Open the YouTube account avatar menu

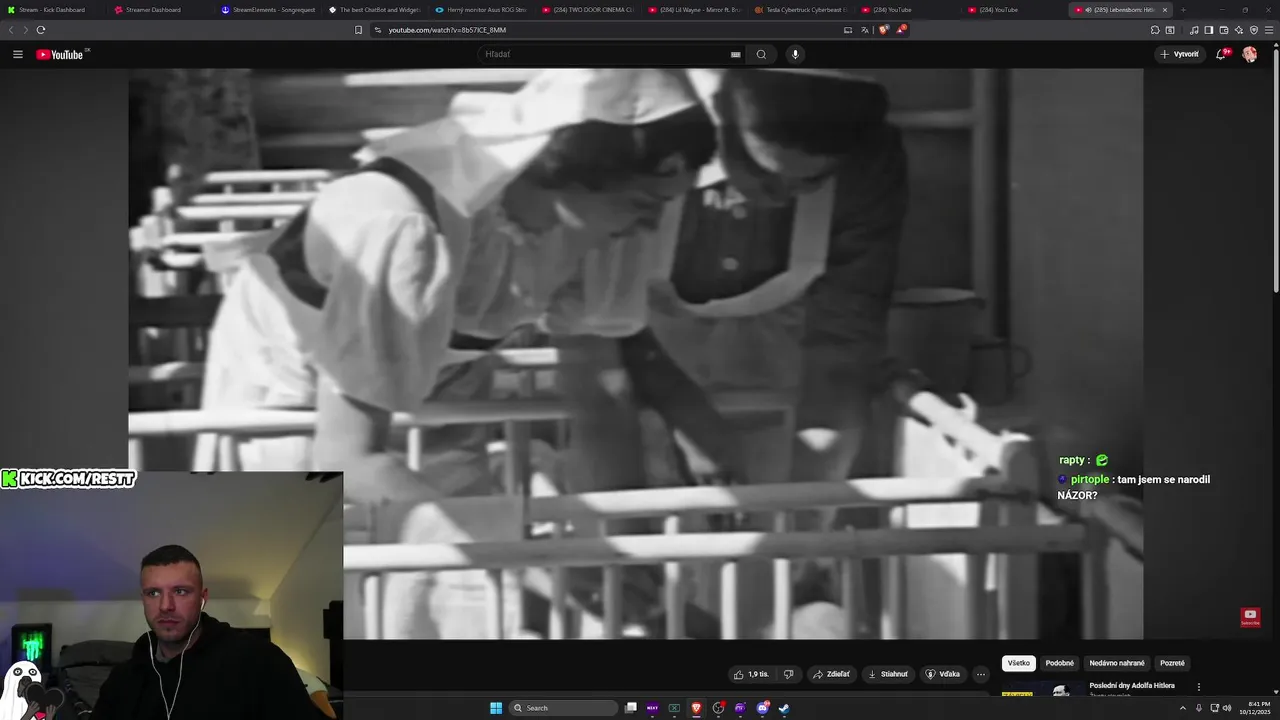click(1249, 54)
